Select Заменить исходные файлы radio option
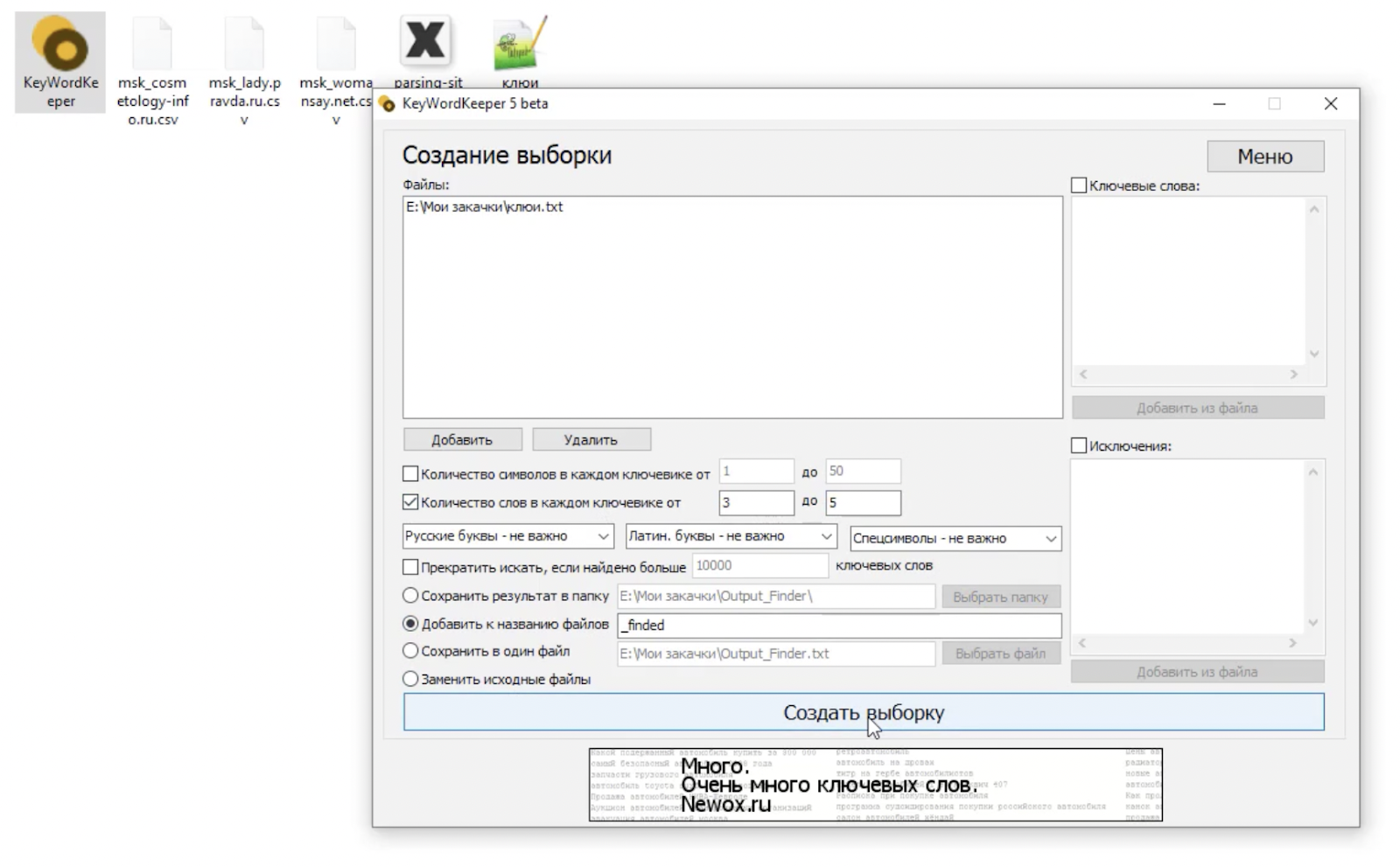Viewport: 1400px width, 867px height. point(410,678)
